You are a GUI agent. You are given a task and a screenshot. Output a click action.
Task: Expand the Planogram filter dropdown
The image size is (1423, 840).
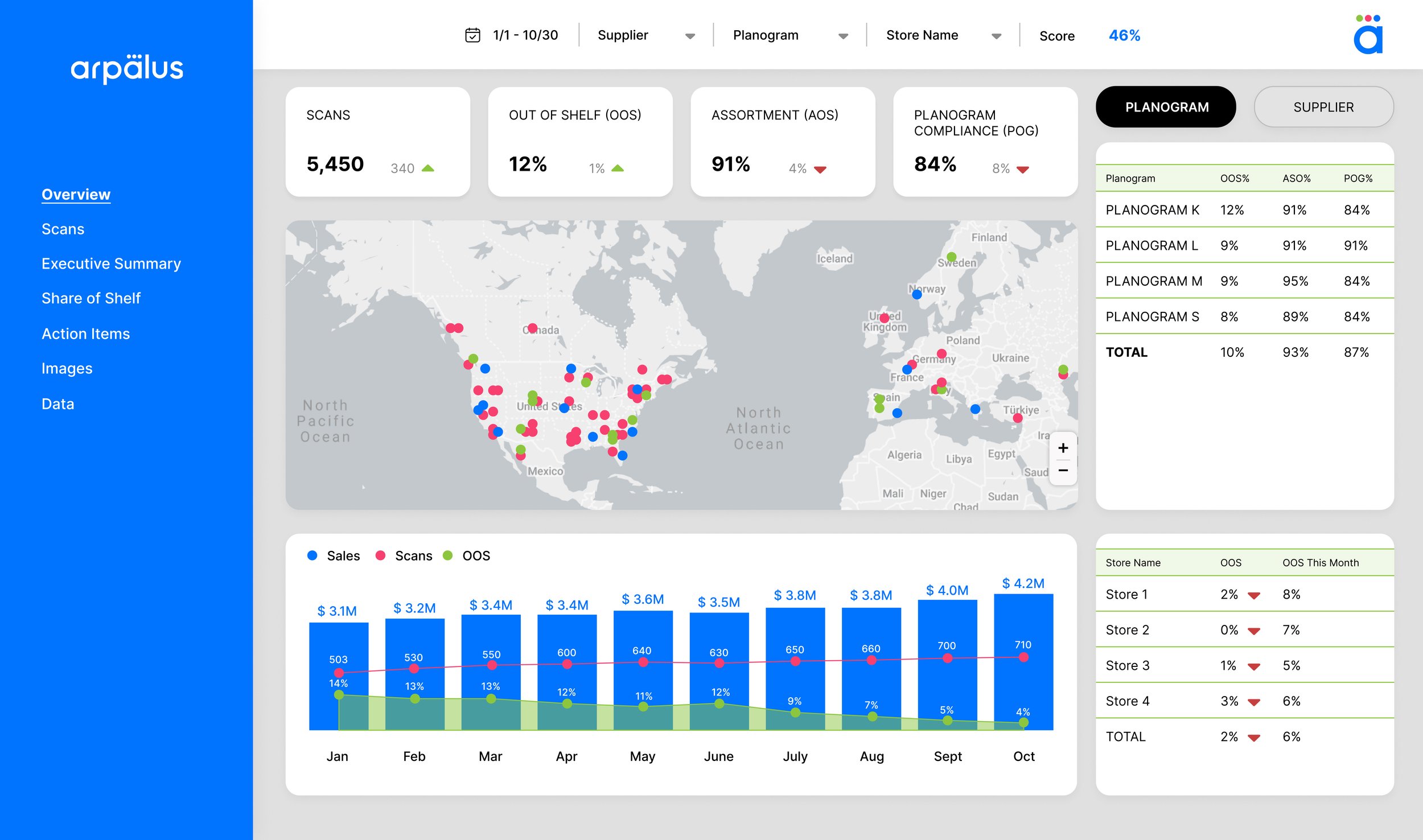tap(790, 35)
